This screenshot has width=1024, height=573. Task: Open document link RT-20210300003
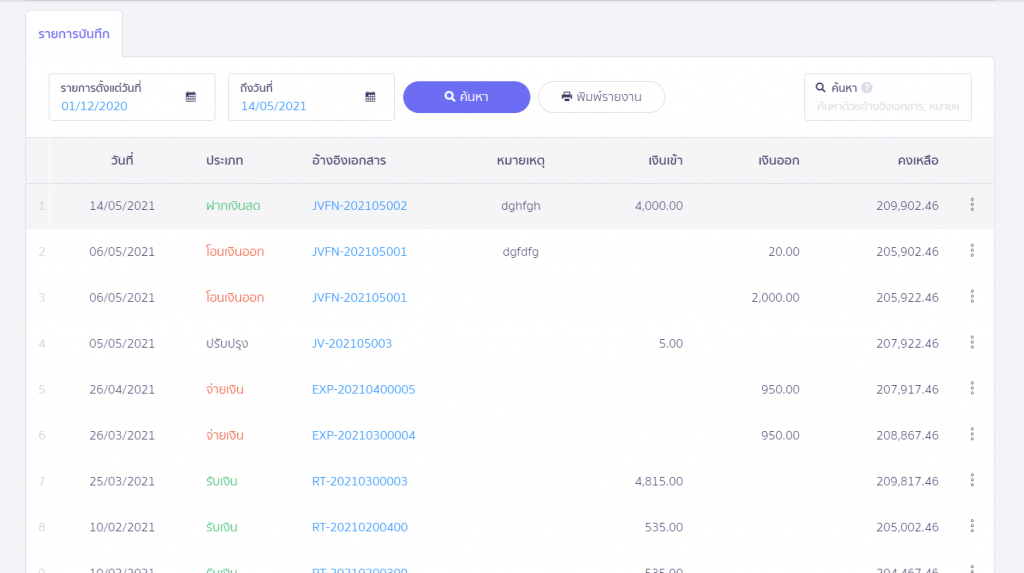[x=359, y=482]
